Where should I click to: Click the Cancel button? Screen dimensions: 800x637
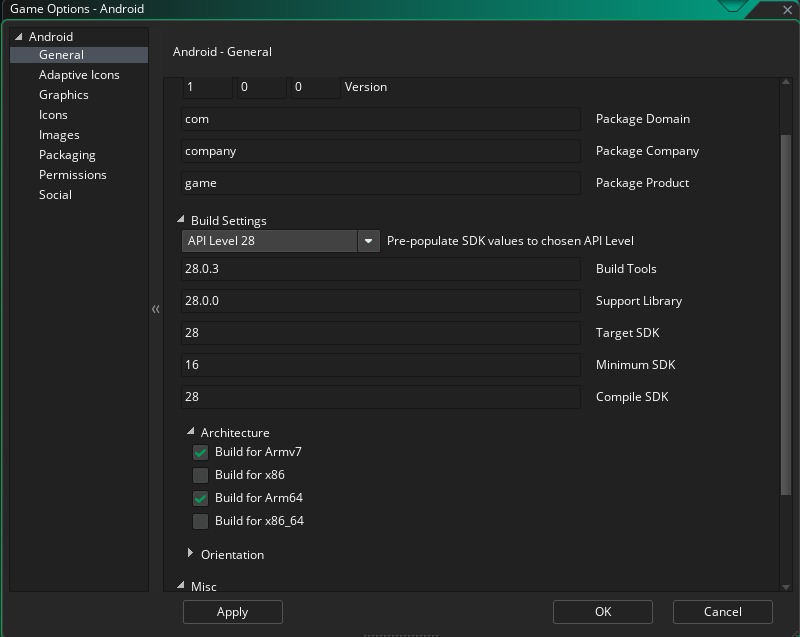[x=722, y=612]
